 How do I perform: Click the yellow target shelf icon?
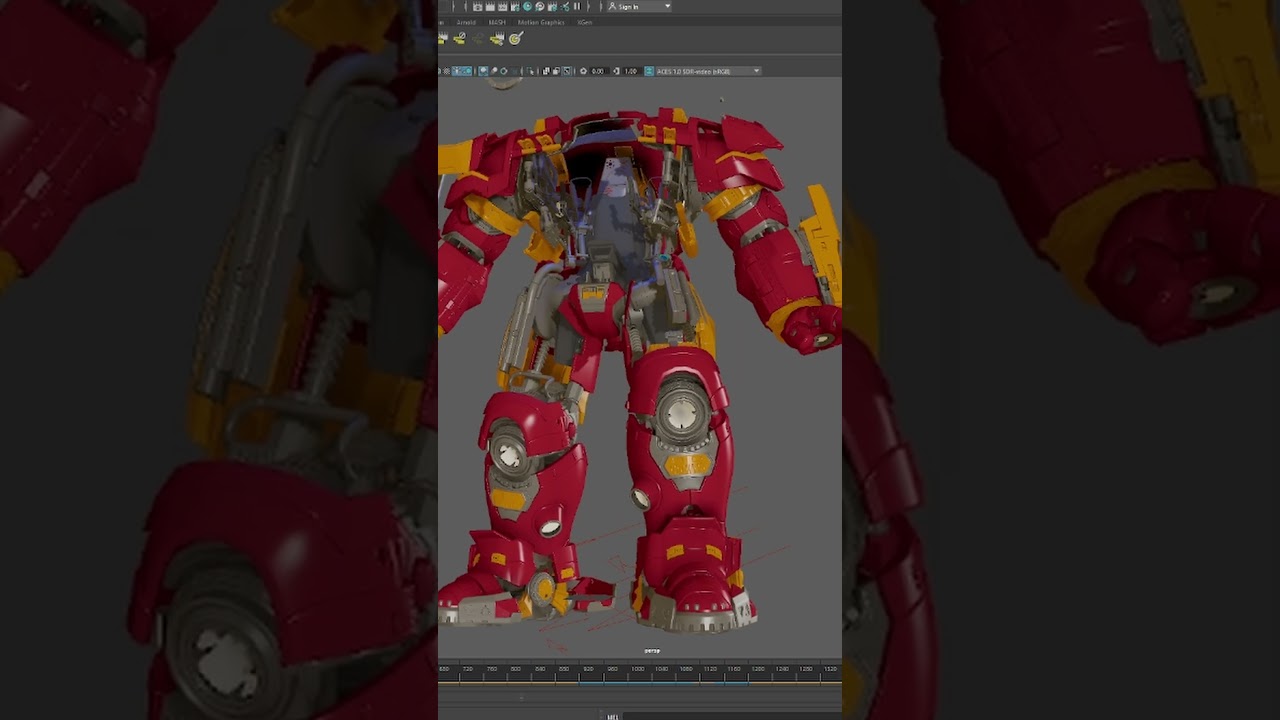click(516, 39)
